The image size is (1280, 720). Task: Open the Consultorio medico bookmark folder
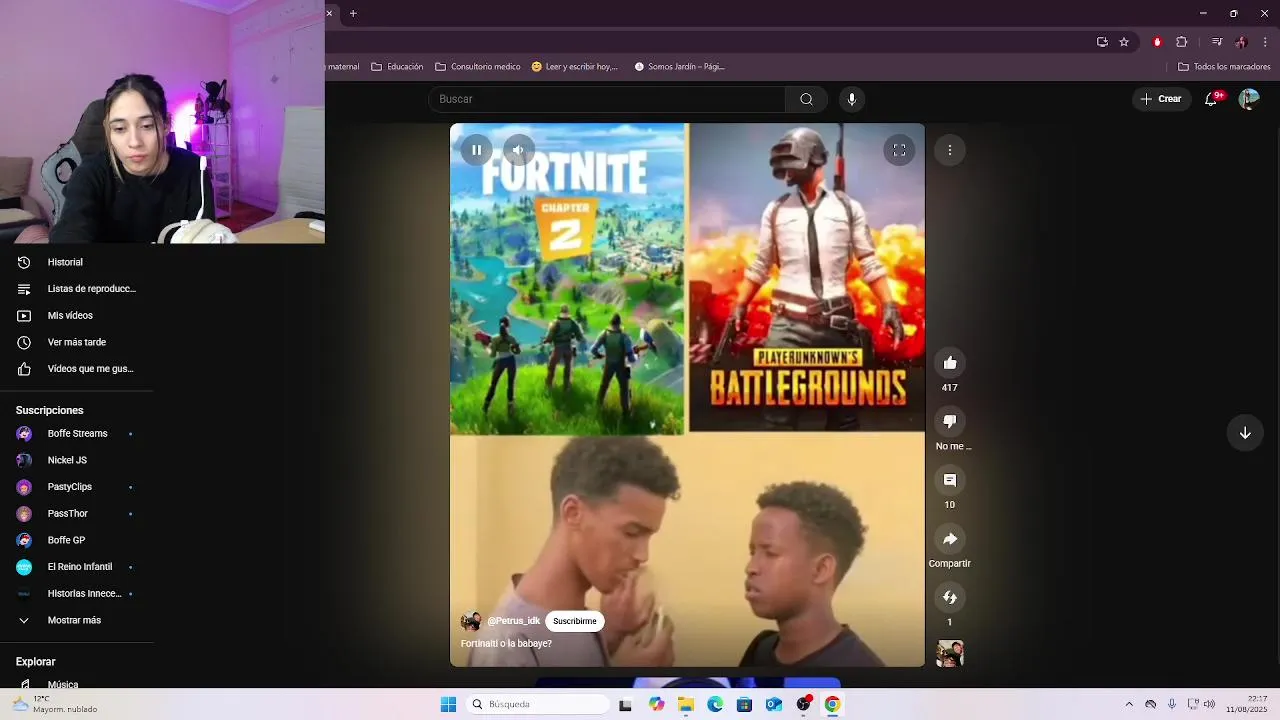[x=478, y=67]
